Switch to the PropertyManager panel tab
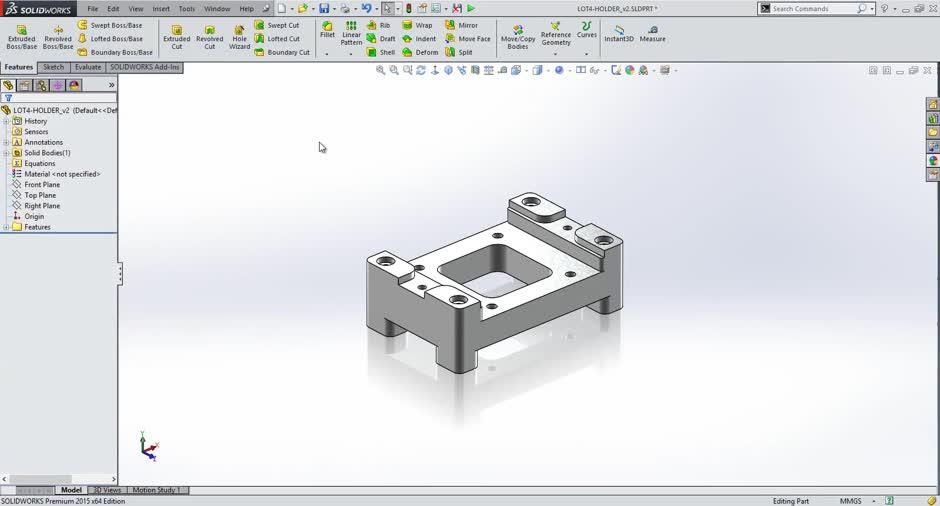Screen dimensions: 940x506 pos(25,85)
